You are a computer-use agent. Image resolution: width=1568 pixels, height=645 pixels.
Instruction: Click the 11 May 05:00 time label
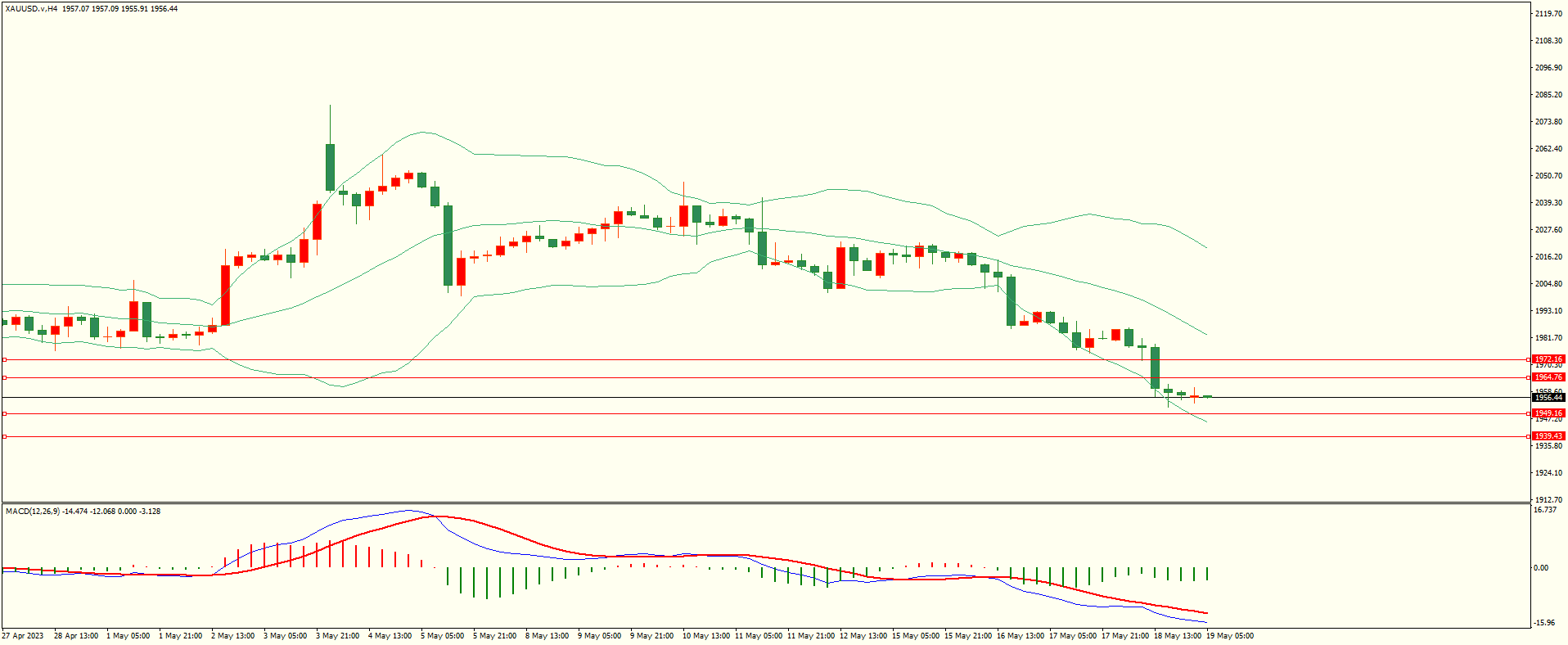coord(759,636)
